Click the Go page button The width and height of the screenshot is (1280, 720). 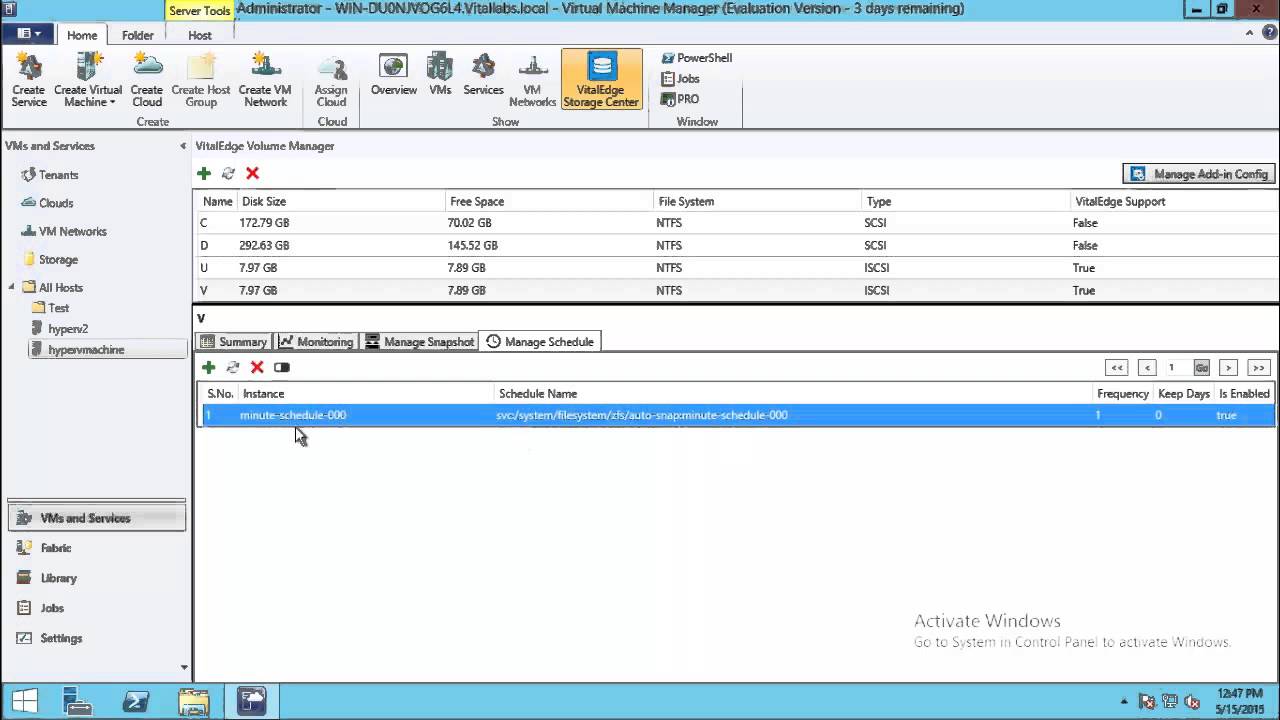[x=1201, y=368]
